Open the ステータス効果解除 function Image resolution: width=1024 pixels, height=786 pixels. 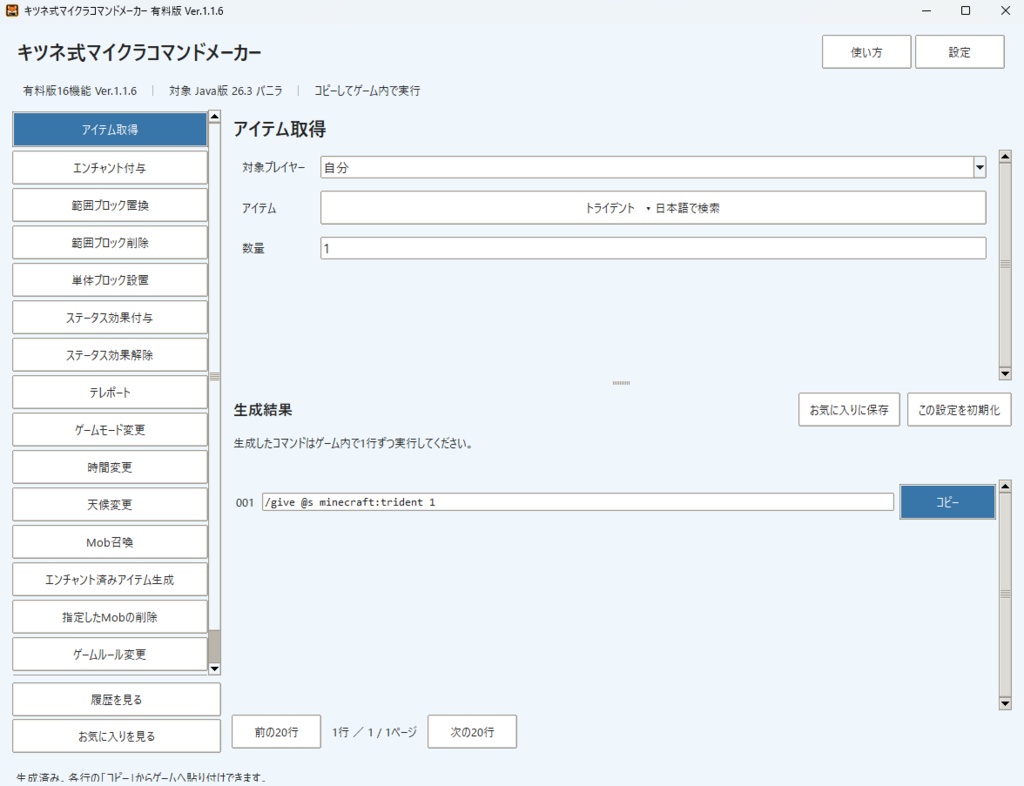(110, 355)
